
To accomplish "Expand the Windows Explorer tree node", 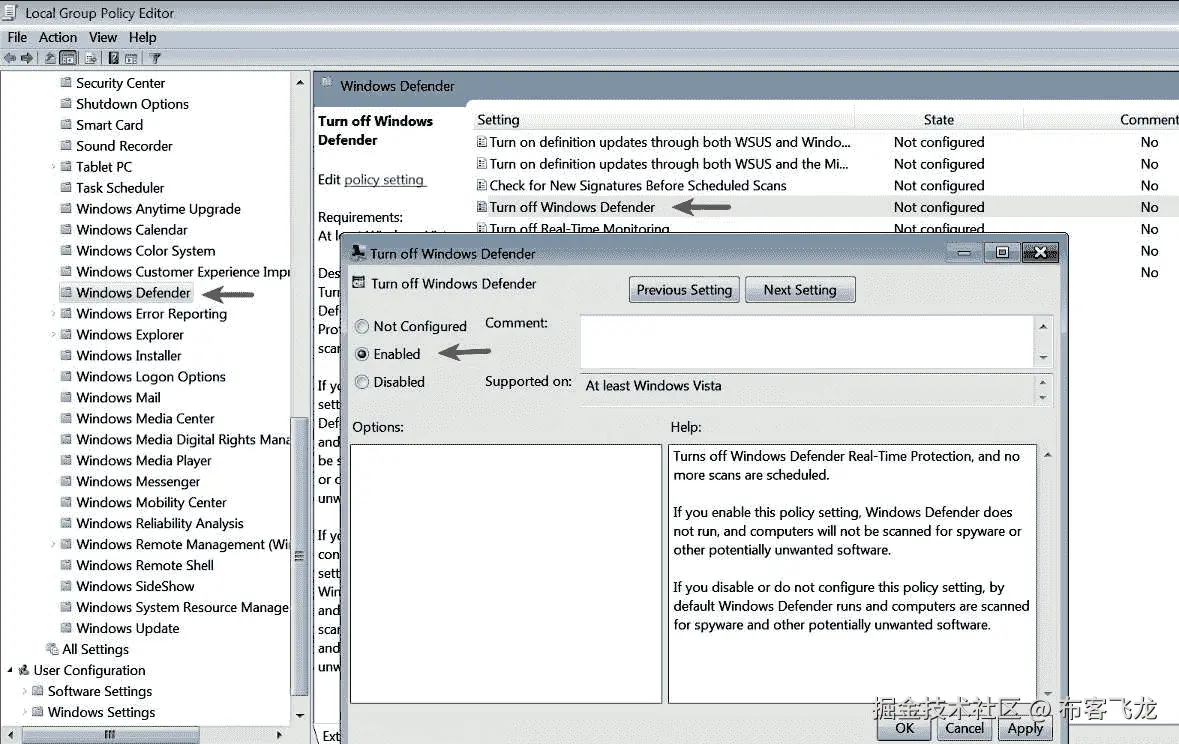I will [53, 335].
